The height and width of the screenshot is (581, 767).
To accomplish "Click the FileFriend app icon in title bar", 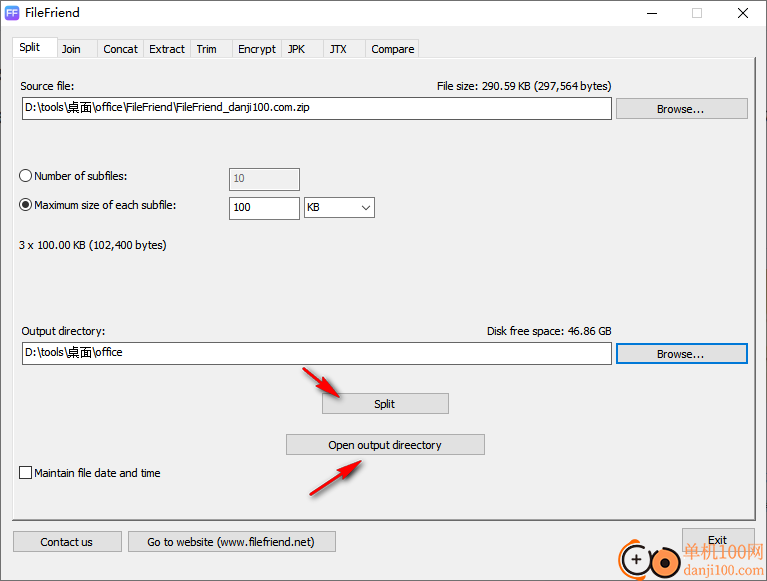I will coord(12,13).
